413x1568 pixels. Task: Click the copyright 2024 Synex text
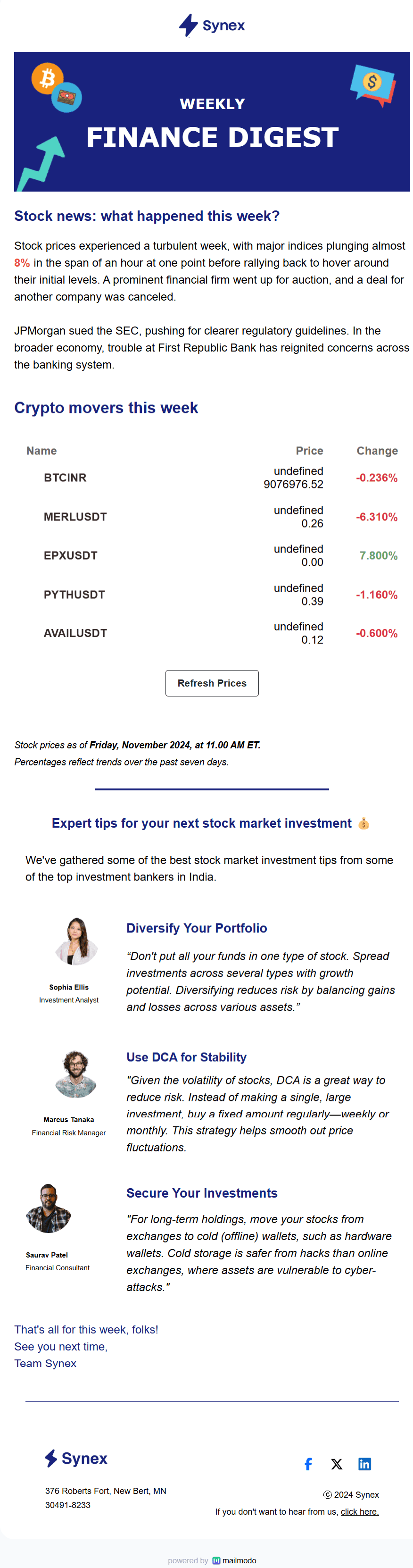pyautogui.click(x=352, y=1495)
